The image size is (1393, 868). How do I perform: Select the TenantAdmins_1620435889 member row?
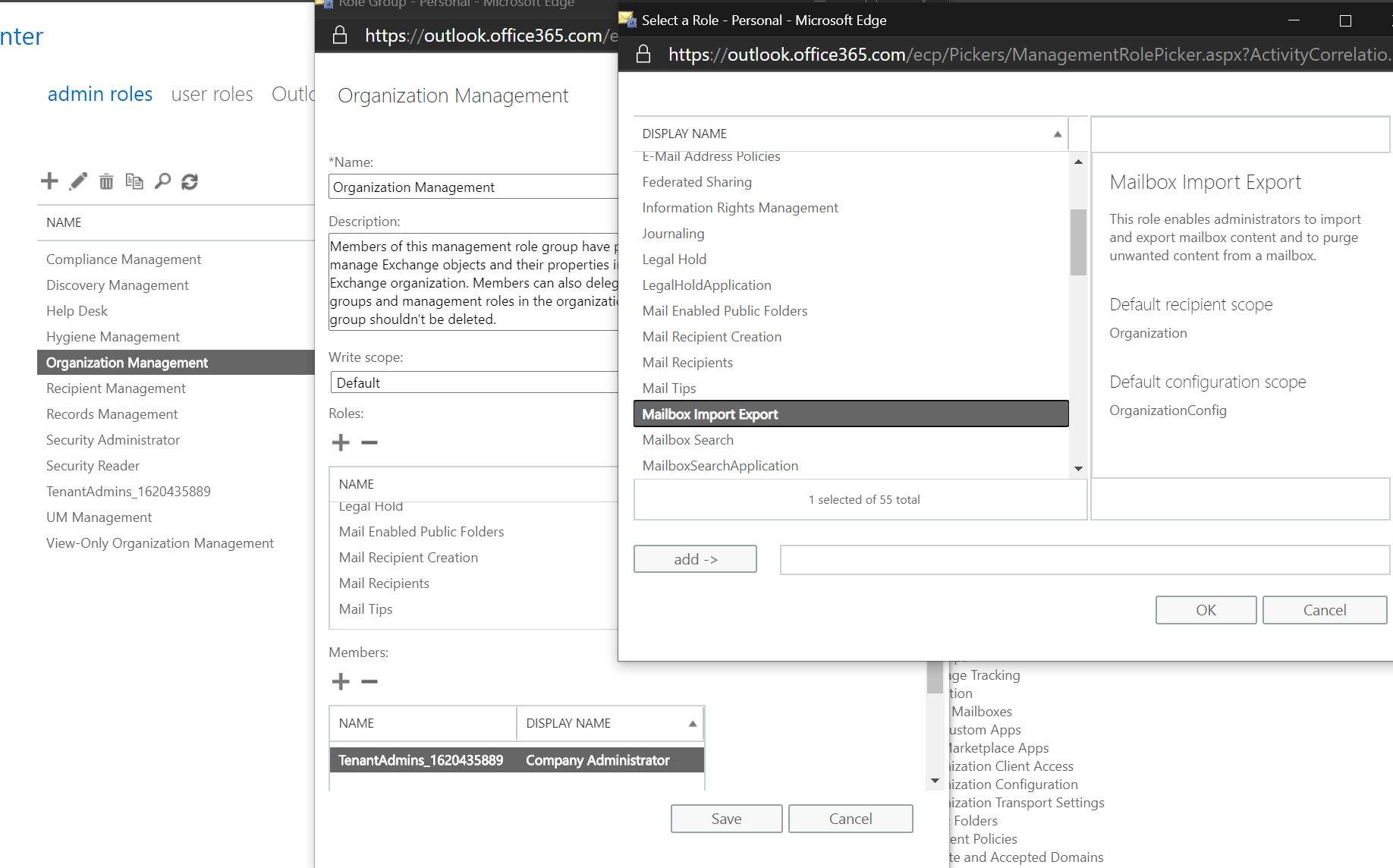click(516, 759)
